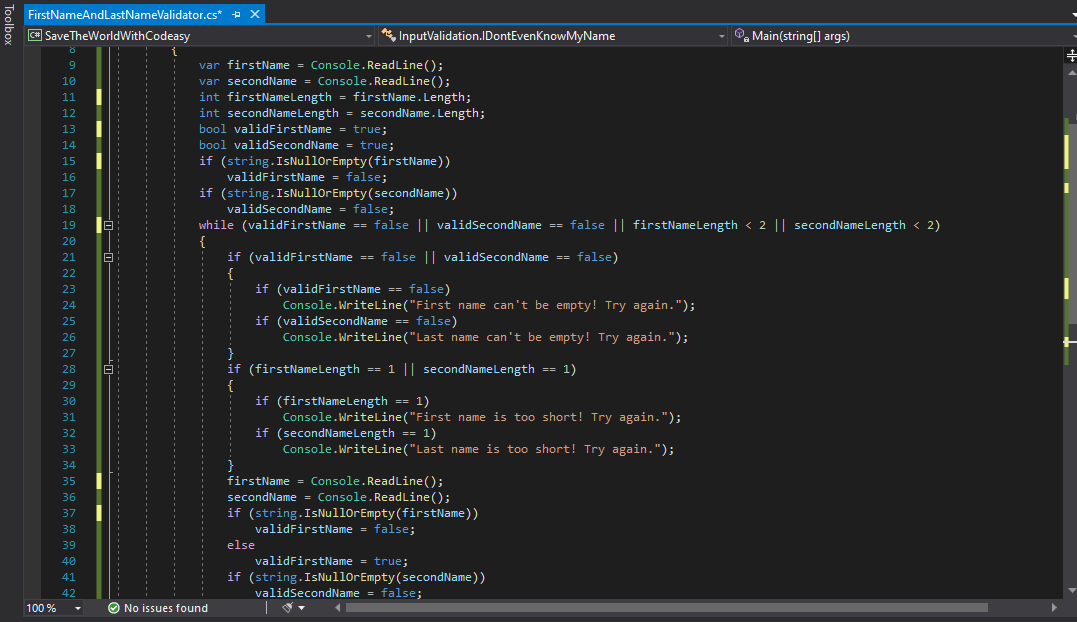Open the Main(string[] args) member dropdown
This screenshot has width=1077, height=622.
(1070, 36)
